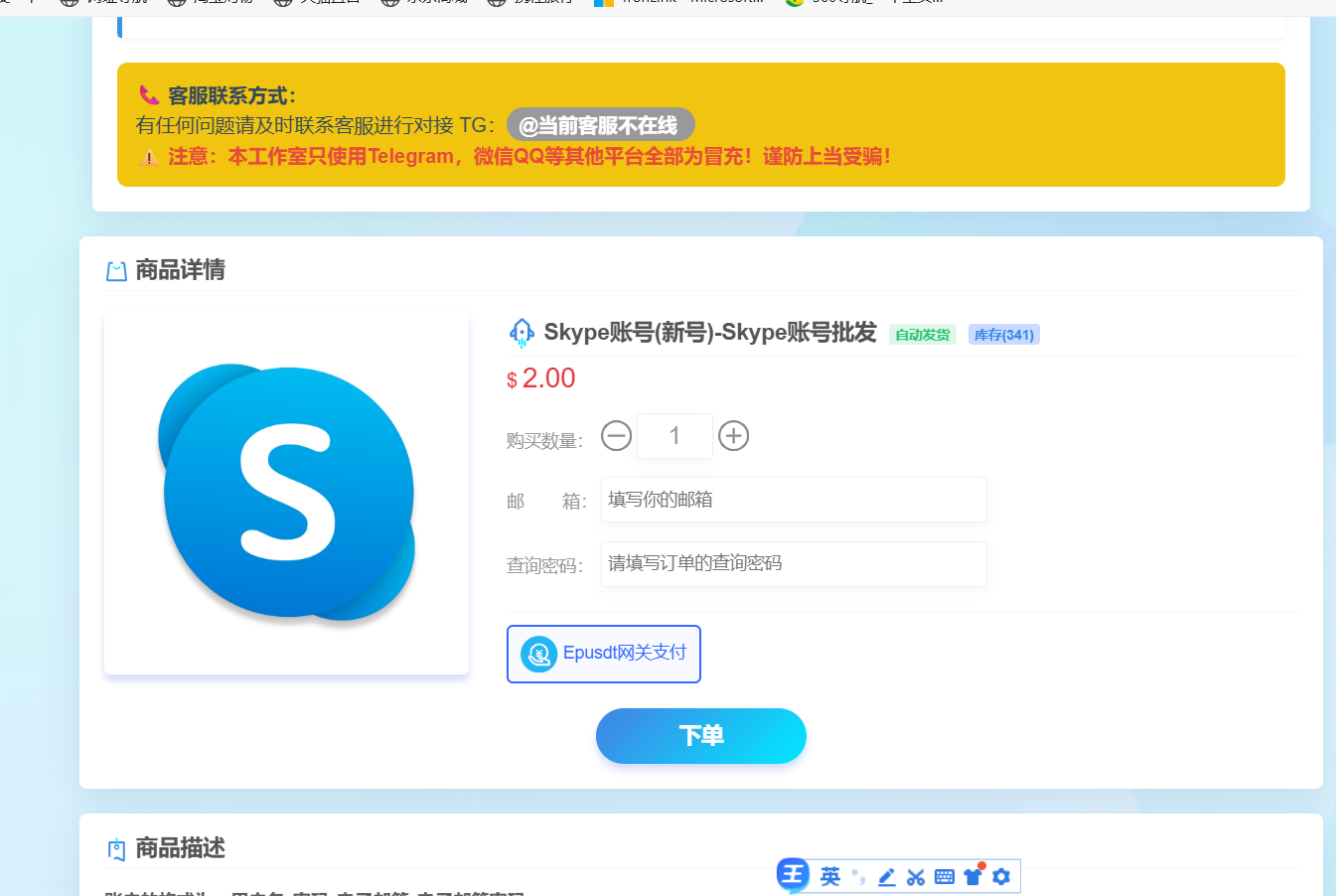Screen dimensions: 1336x896
Task: Click the red Telegram-only warning notice text
Action: point(529,156)
